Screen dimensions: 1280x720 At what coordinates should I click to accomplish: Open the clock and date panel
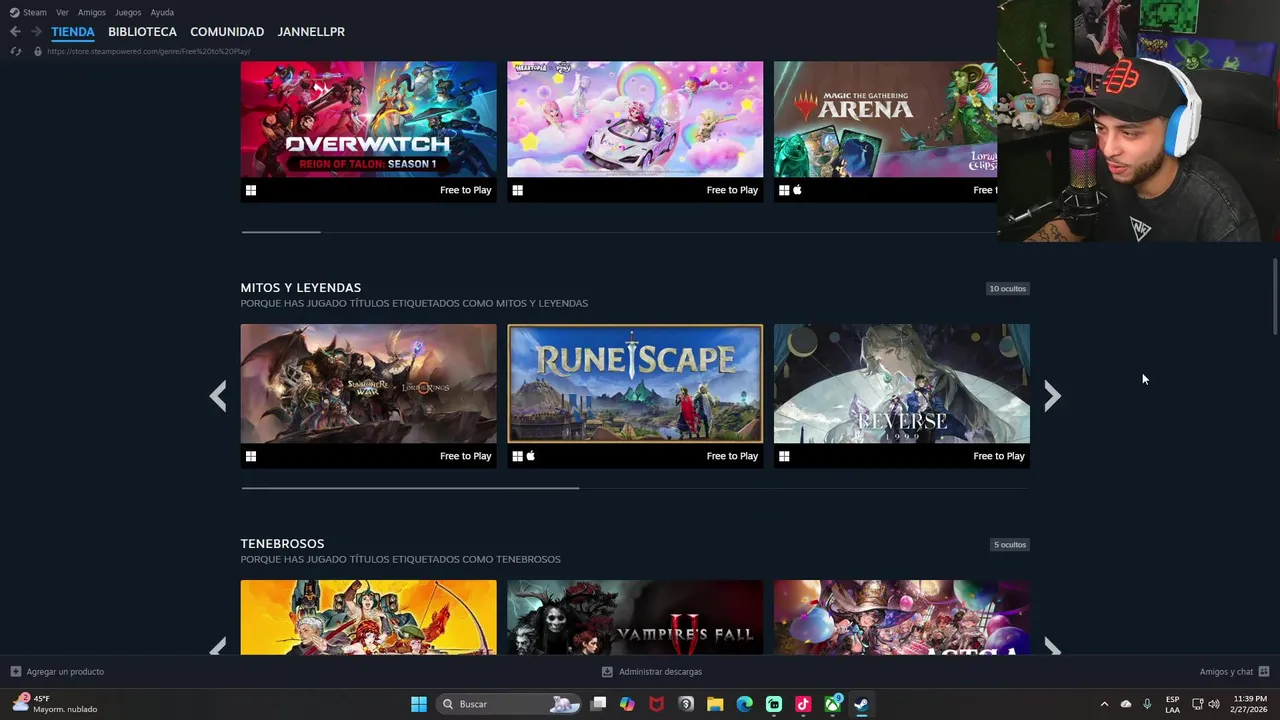[1250, 704]
